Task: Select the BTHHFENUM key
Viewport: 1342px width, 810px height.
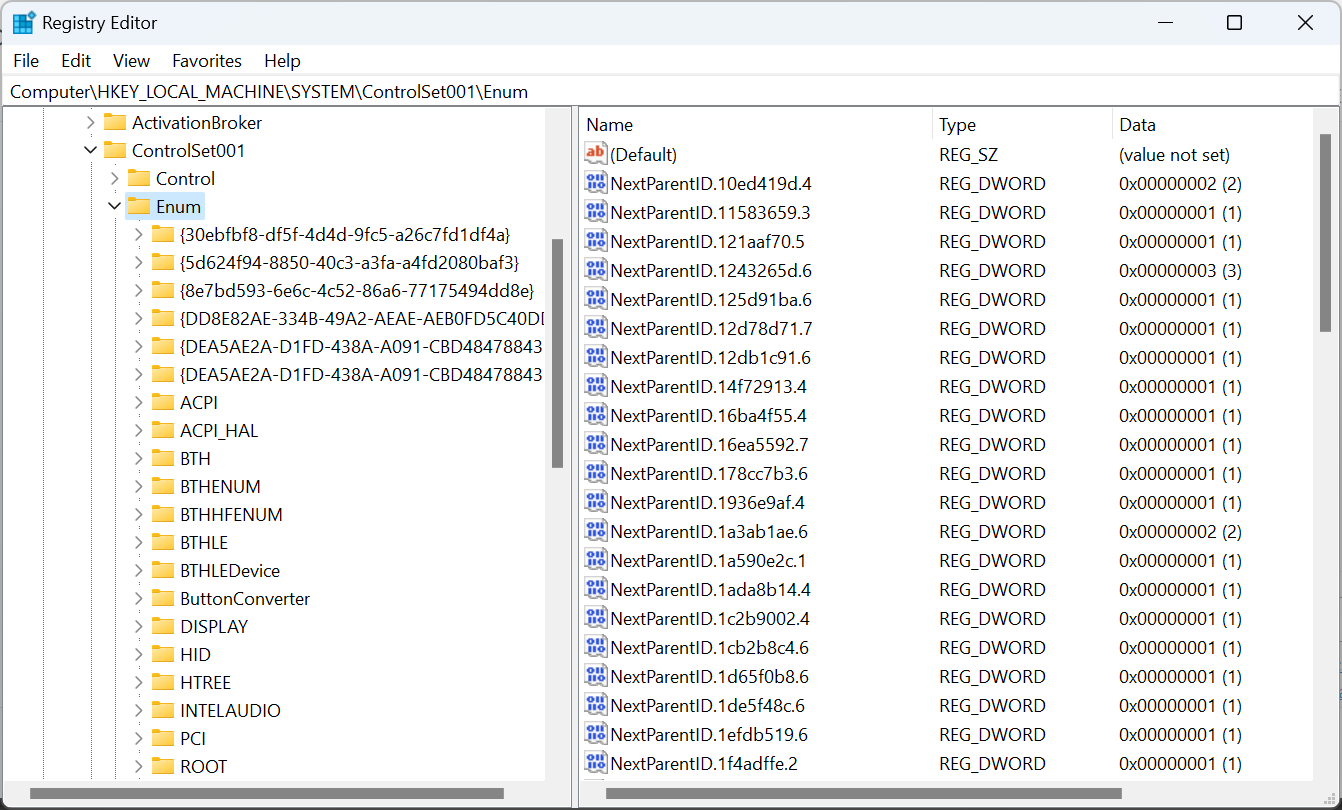Action: tap(231, 514)
